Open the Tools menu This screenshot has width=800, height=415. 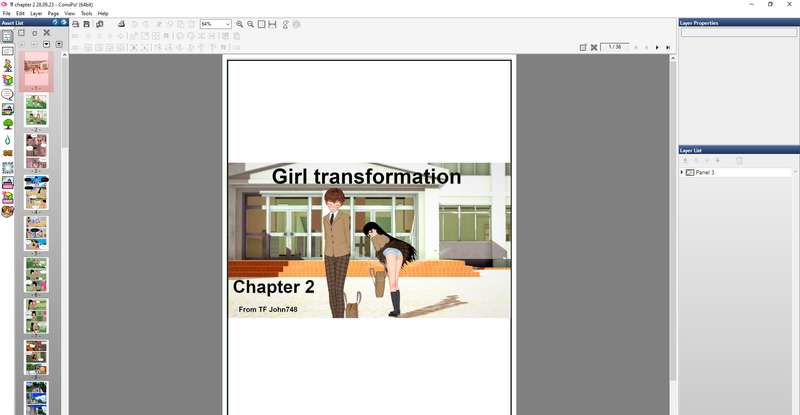tap(86, 13)
